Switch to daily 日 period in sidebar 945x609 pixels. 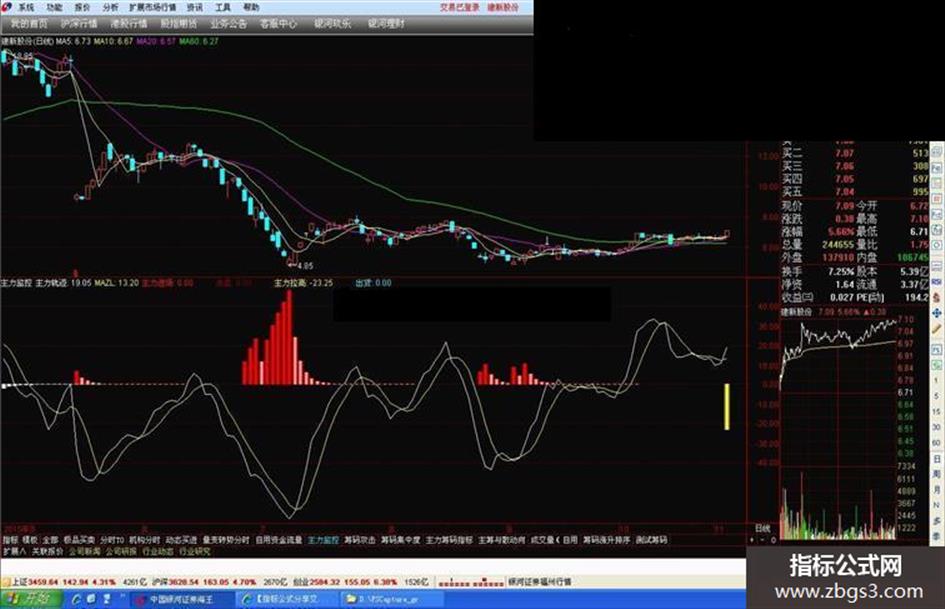tap(937, 459)
